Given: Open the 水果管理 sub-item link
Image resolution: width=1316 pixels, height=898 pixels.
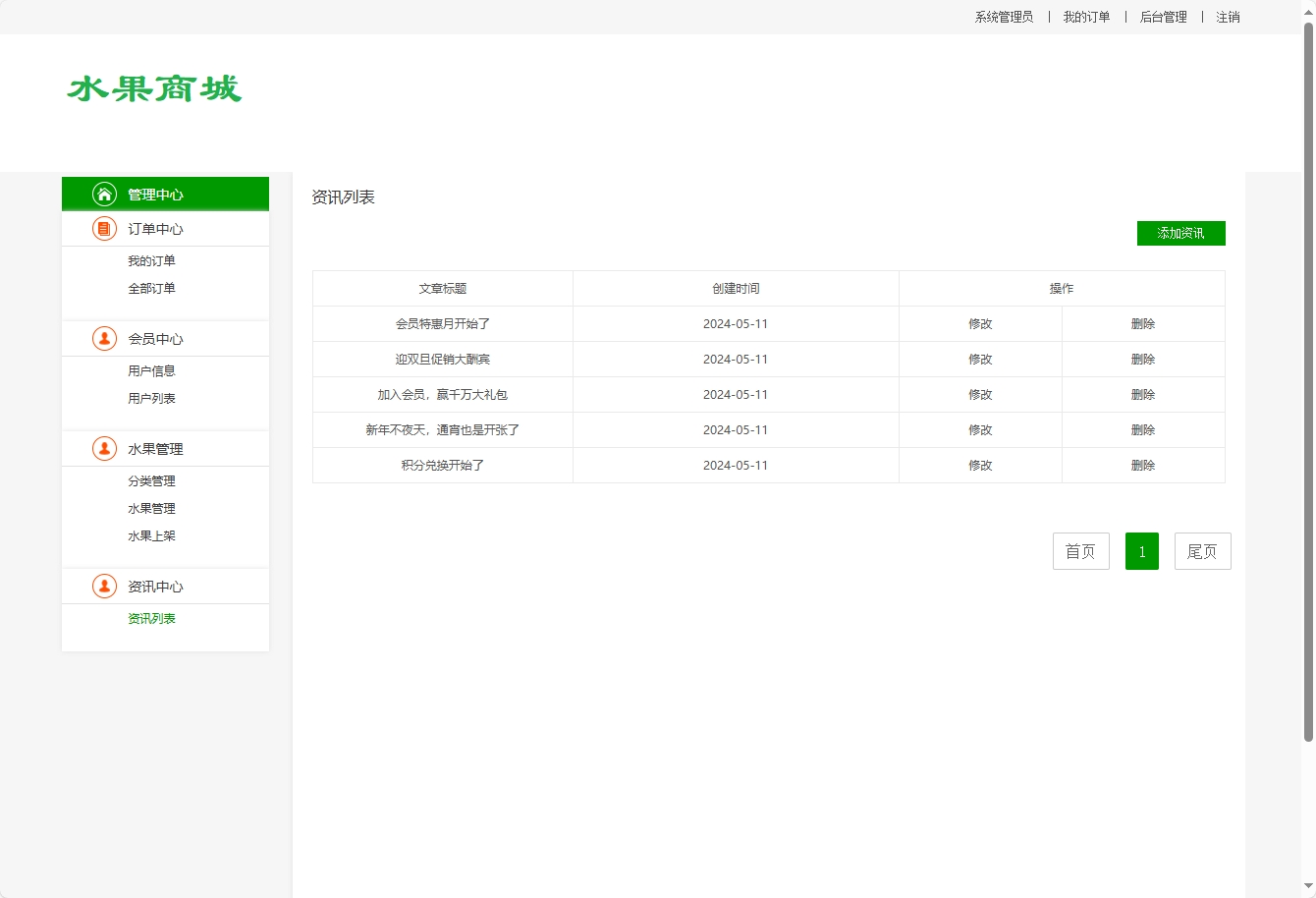Looking at the screenshot, I should click(x=151, y=509).
